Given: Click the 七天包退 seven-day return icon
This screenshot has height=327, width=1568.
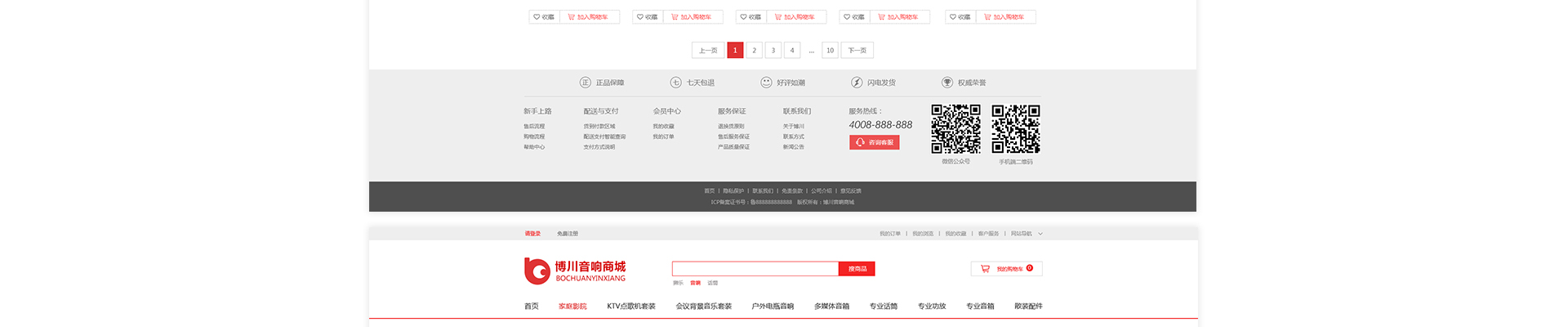Looking at the screenshot, I should tap(675, 83).
